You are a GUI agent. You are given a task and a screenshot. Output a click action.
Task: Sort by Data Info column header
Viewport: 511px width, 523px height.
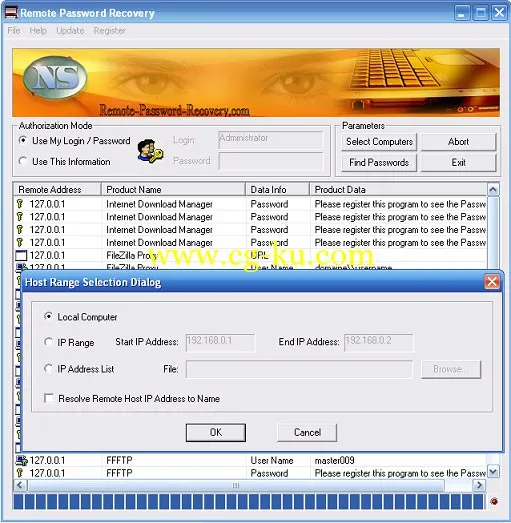(278, 189)
